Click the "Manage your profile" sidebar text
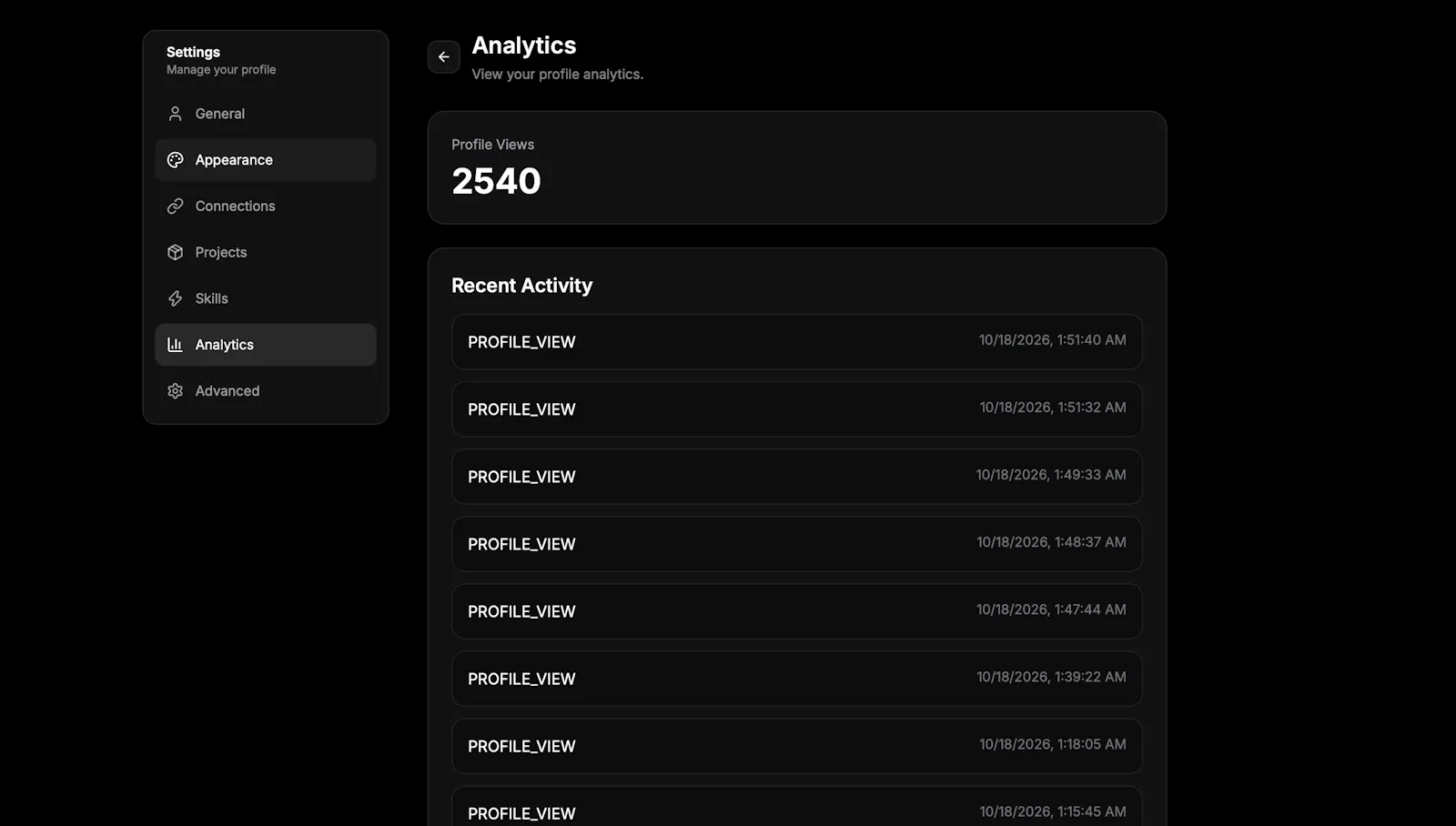Viewport: 1456px width, 826px height. 221,70
